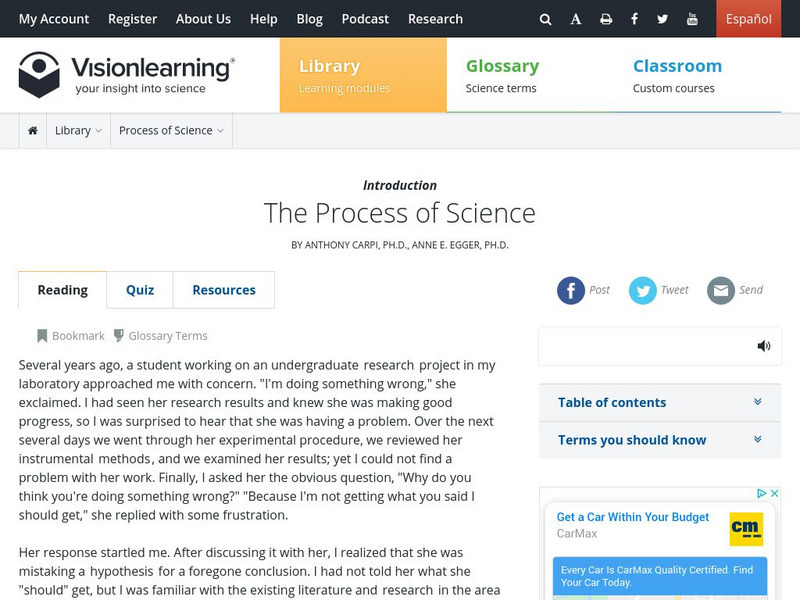Open the Glossary section
Image resolution: width=800 pixels, height=600 pixels.
[501, 66]
